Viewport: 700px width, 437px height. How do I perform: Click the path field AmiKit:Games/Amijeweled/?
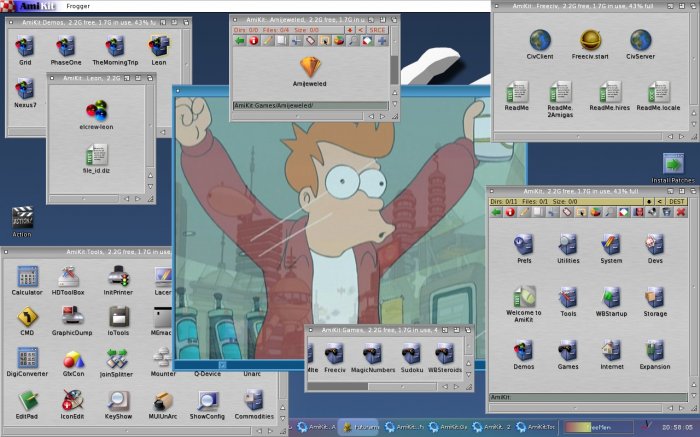(311, 106)
